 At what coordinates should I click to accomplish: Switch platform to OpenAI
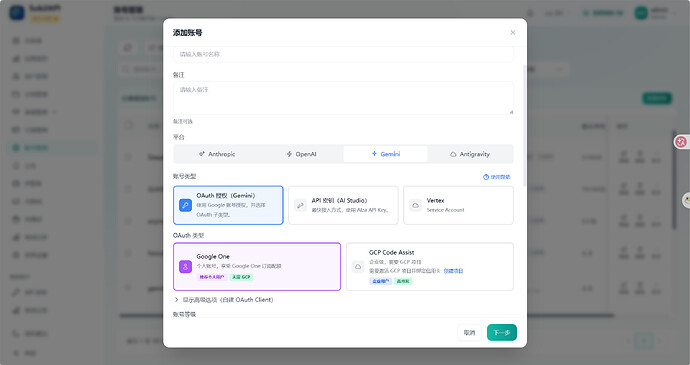[x=301, y=154]
